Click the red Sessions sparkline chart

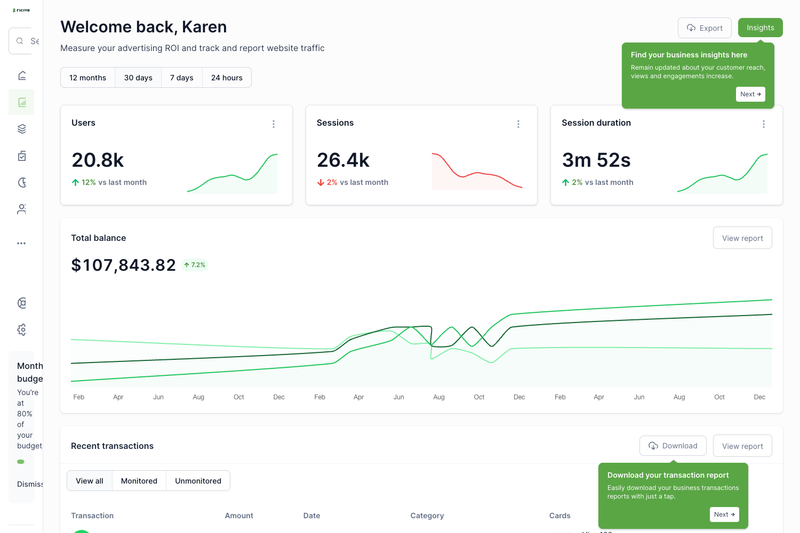click(477, 171)
